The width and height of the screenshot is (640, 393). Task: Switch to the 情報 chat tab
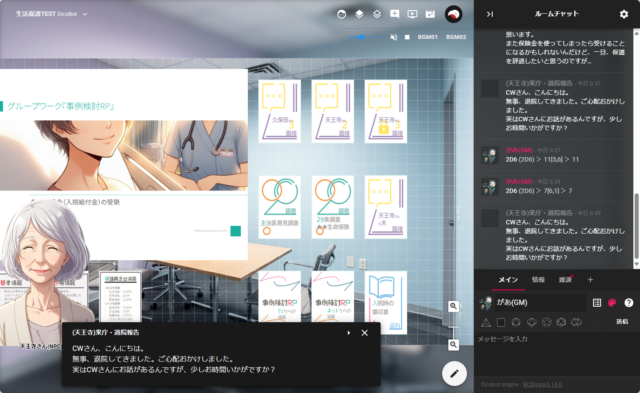click(538, 280)
